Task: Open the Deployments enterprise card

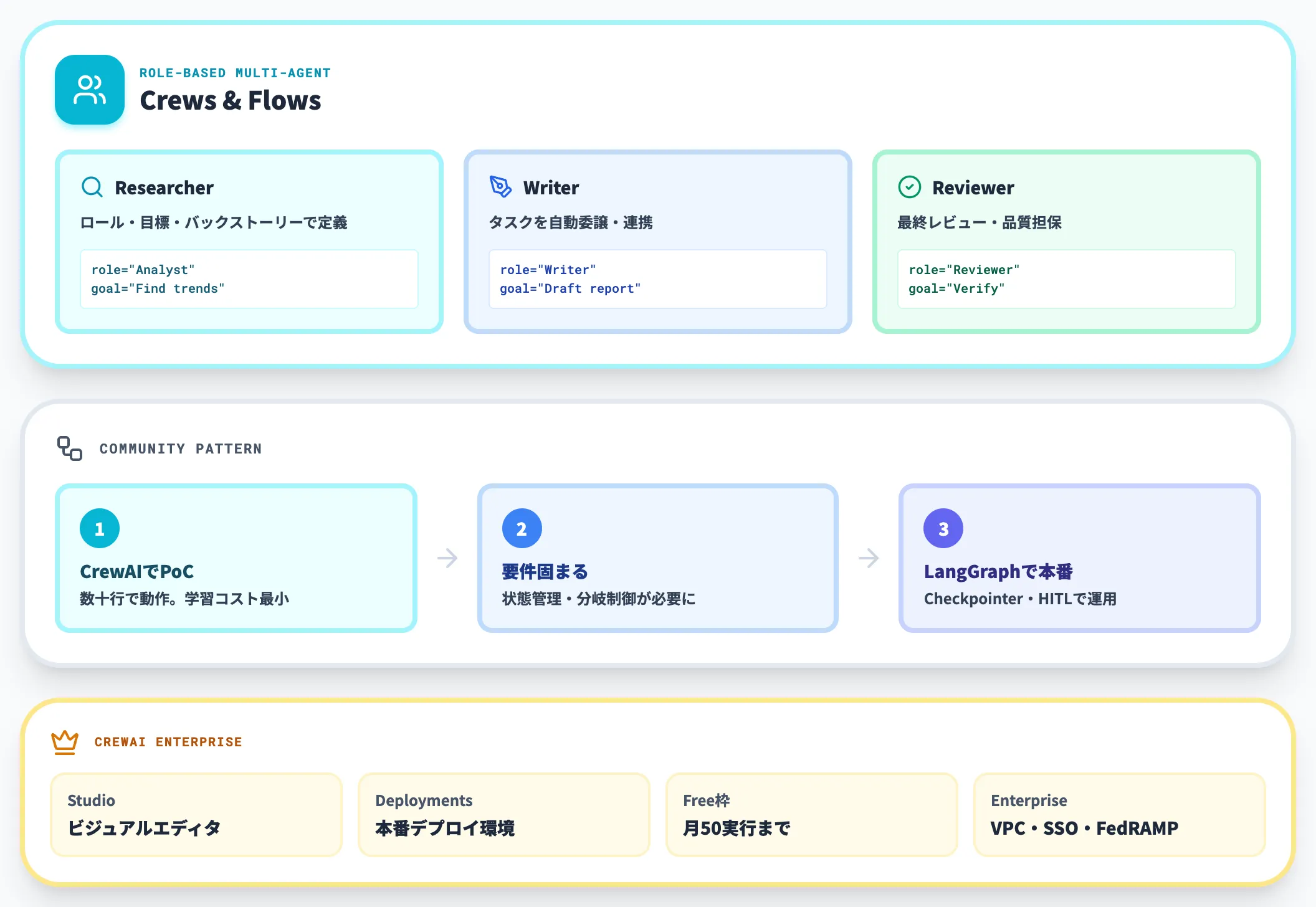Action: click(x=504, y=815)
